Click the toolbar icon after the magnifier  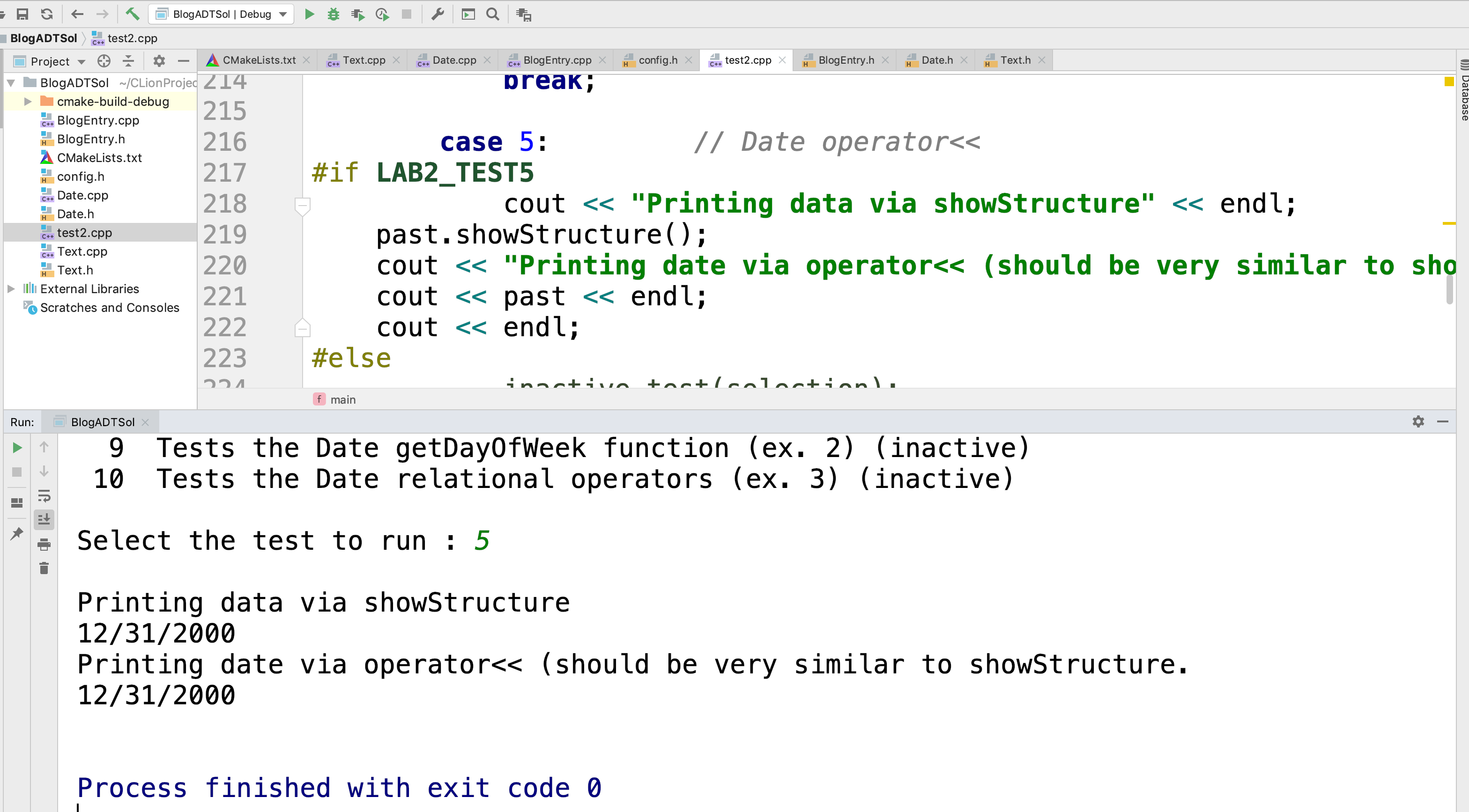pyautogui.click(x=524, y=14)
